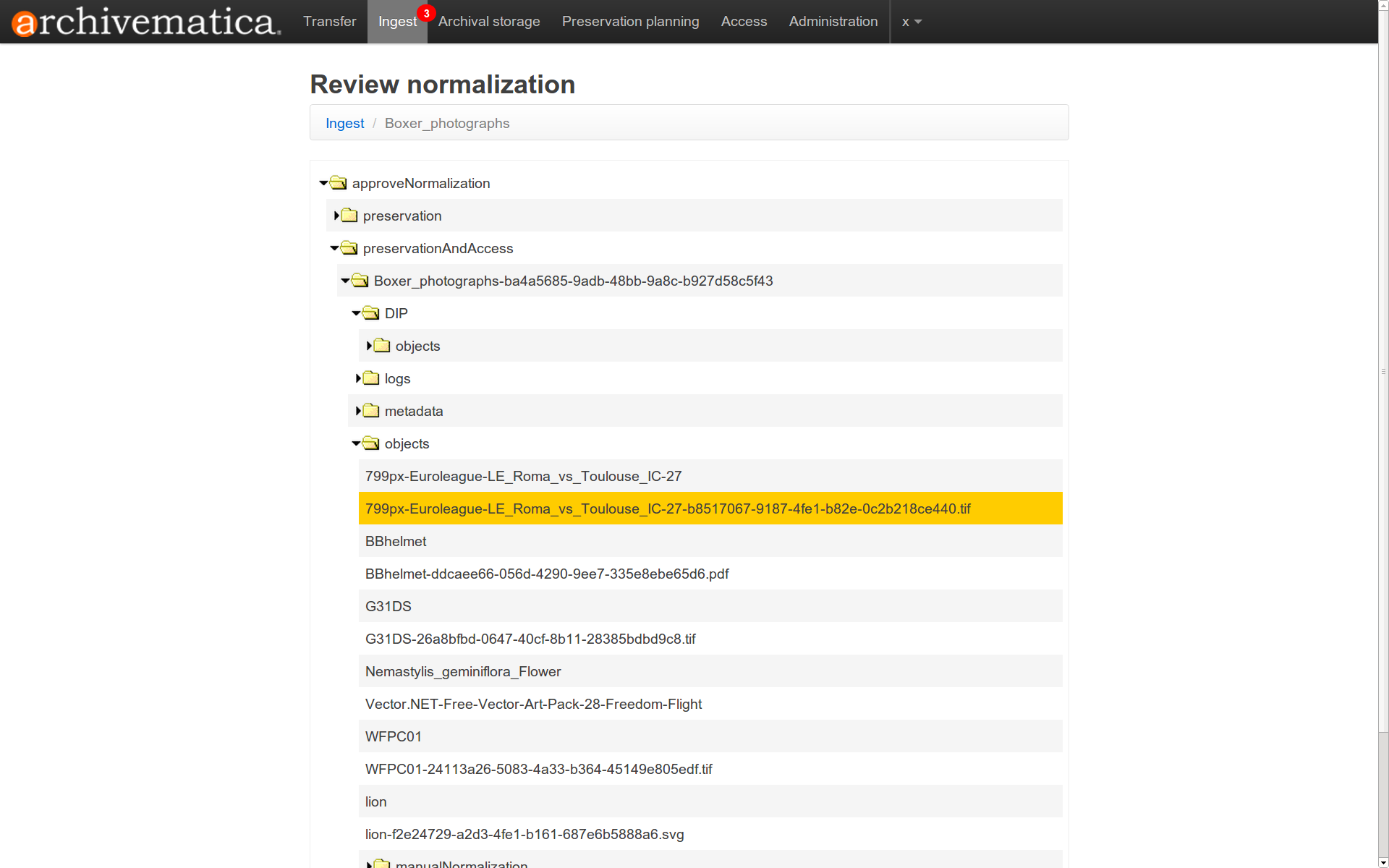This screenshot has height=868, width=1389.
Task: Open the x dropdown in the navigation bar
Action: pyautogui.click(x=911, y=22)
